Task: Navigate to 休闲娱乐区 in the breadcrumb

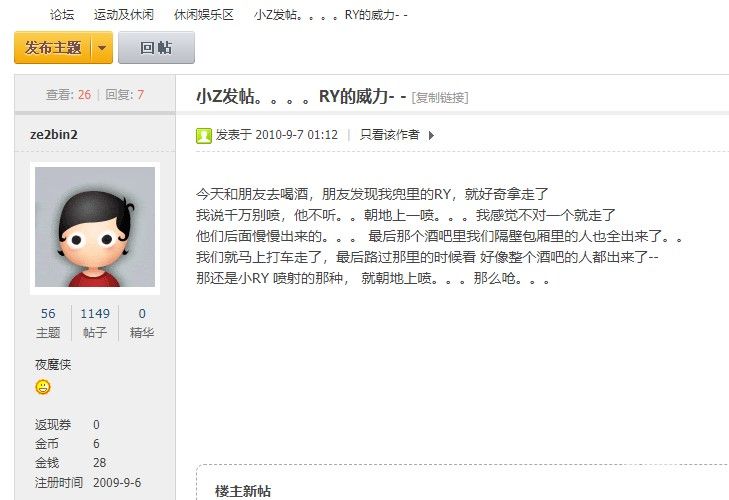Action: tap(204, 15)
